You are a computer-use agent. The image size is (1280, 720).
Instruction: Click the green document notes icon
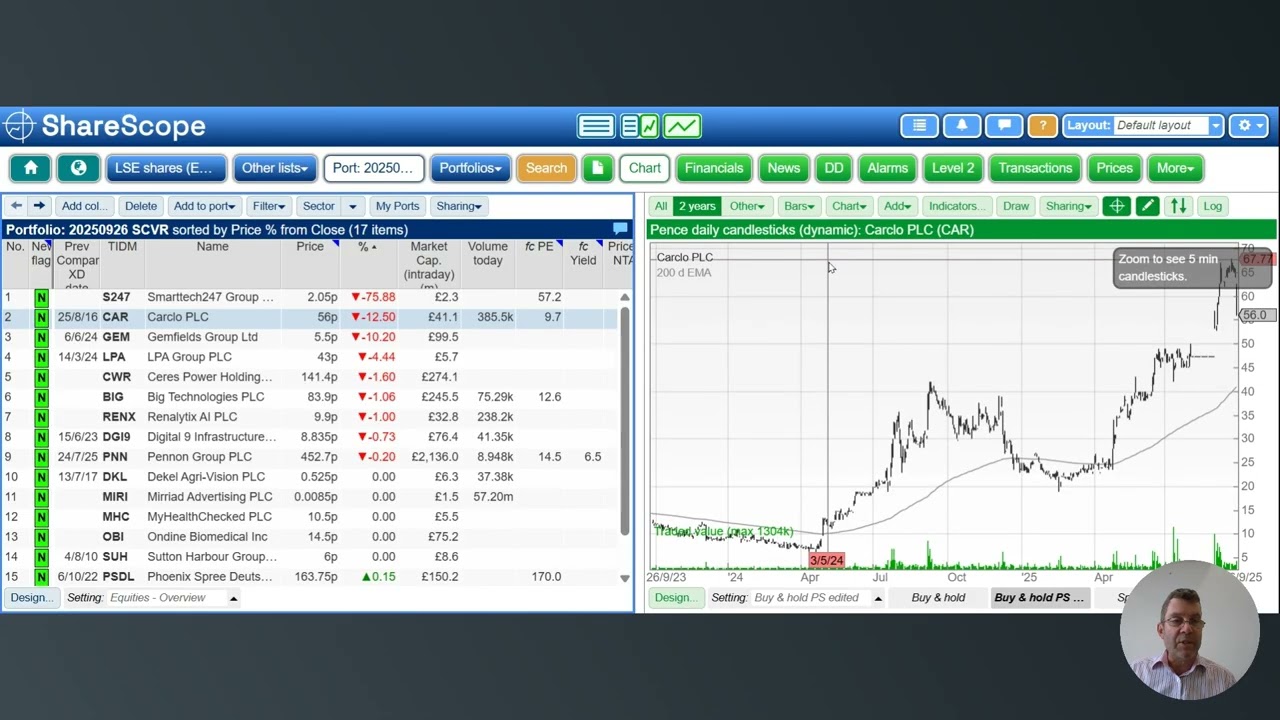[598, 168]
